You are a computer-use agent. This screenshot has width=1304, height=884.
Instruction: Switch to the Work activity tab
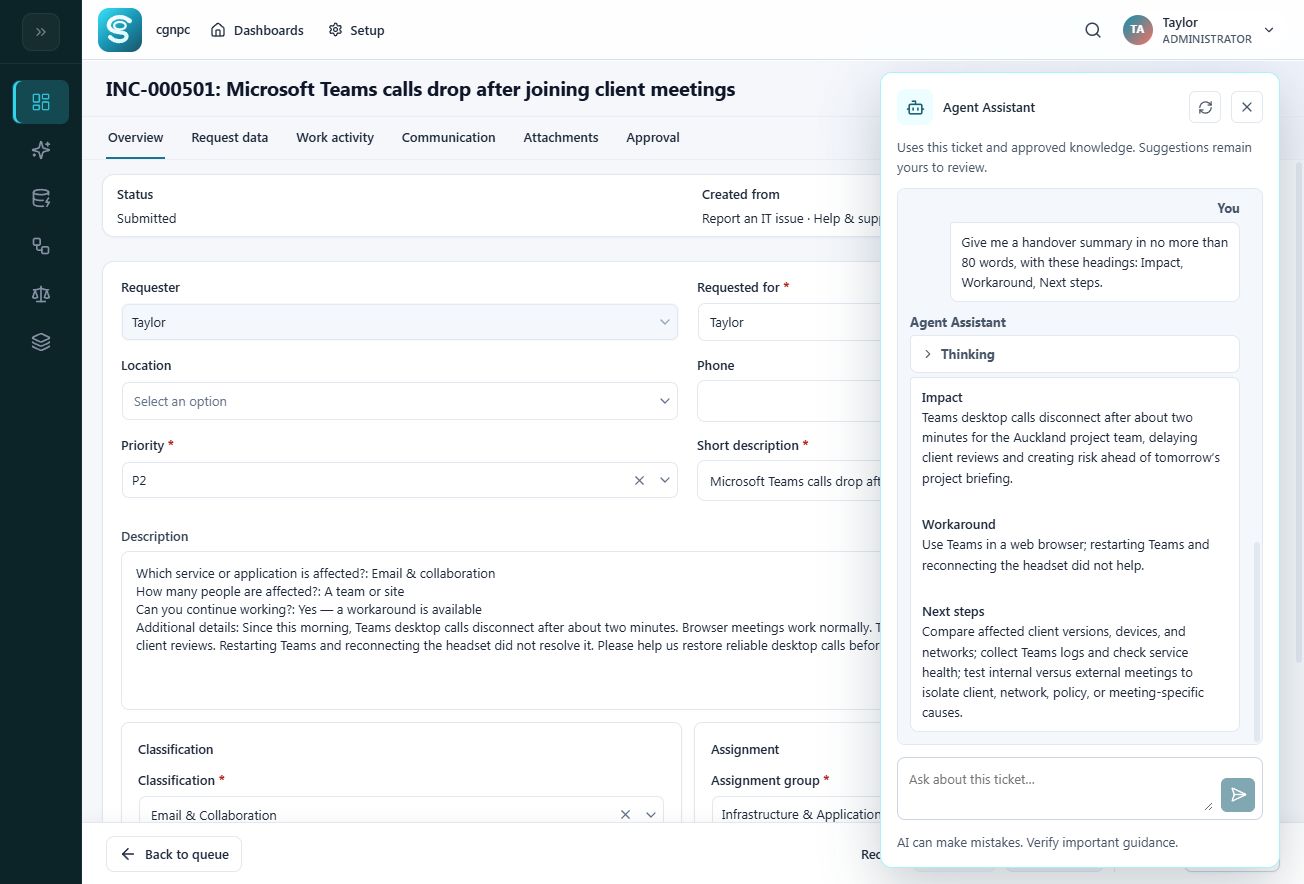pyautogui.click(x=335, y=138)
